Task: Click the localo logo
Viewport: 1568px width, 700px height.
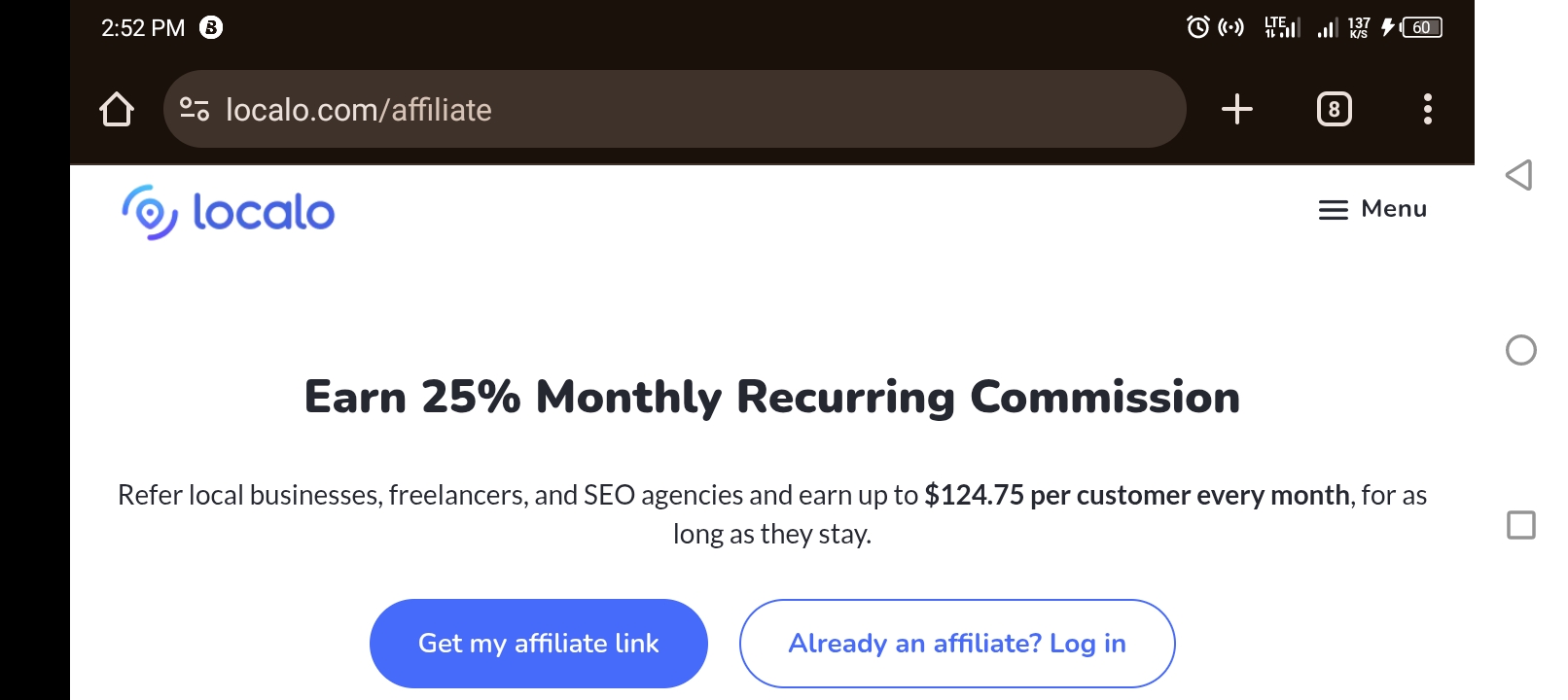Action: tap(228, 212)
